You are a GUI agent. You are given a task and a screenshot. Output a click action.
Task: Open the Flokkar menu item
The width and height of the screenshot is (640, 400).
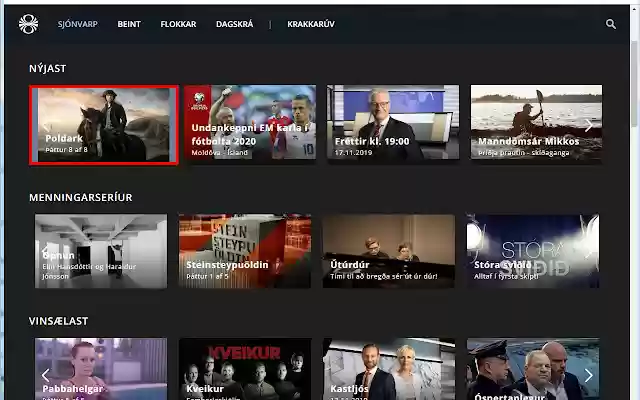178,24
